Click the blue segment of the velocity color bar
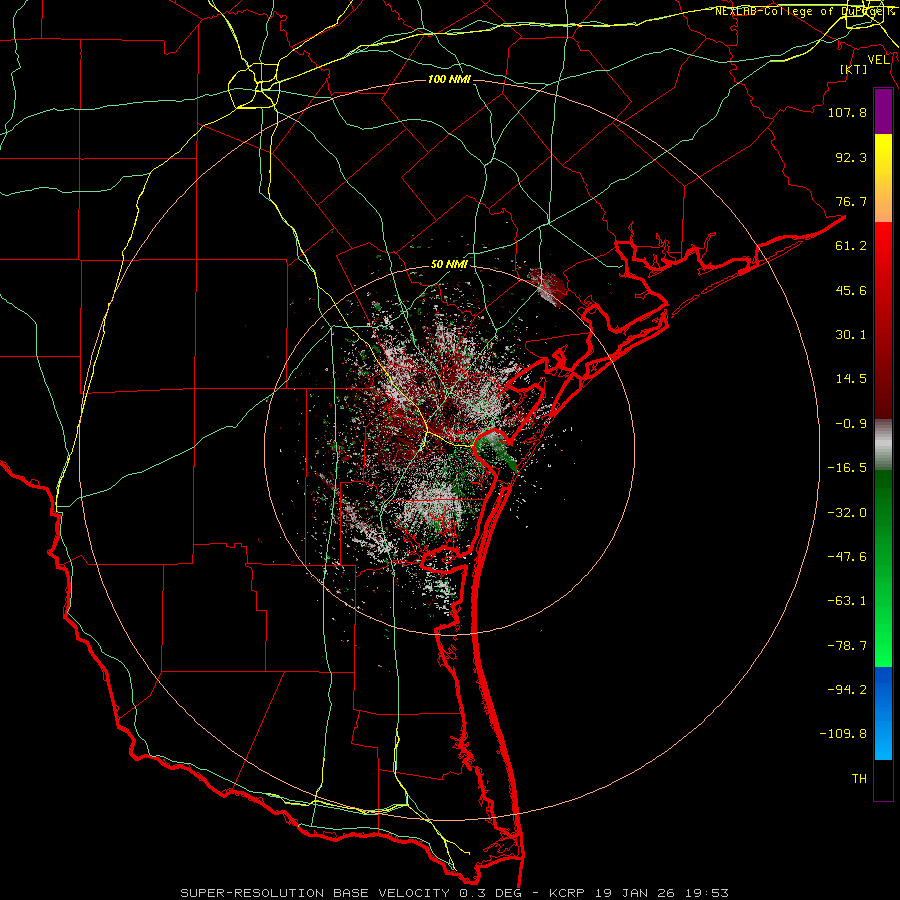 pyautogui.click(x=883, y=713)
